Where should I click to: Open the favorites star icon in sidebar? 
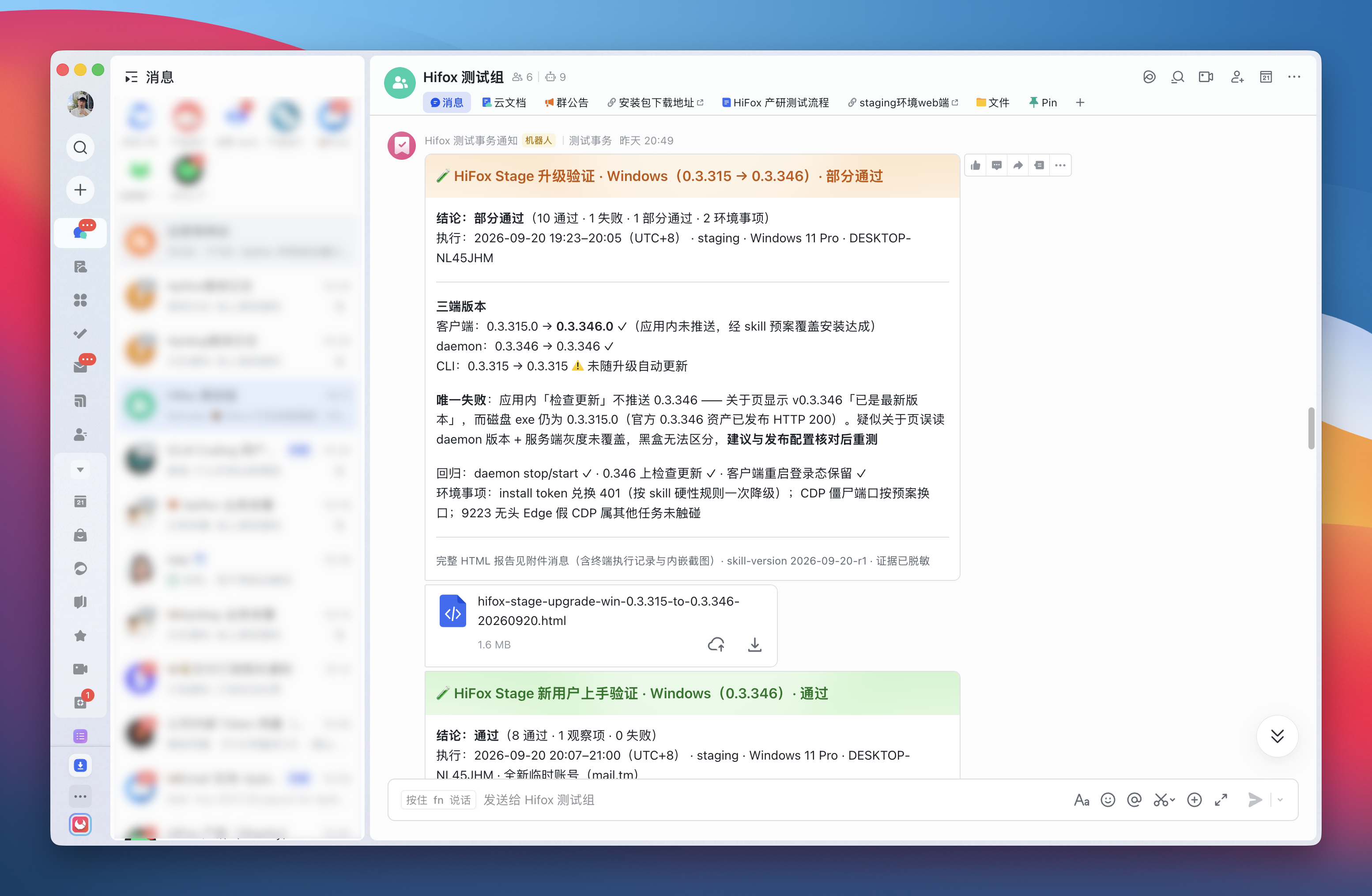[x=80, y=636]
